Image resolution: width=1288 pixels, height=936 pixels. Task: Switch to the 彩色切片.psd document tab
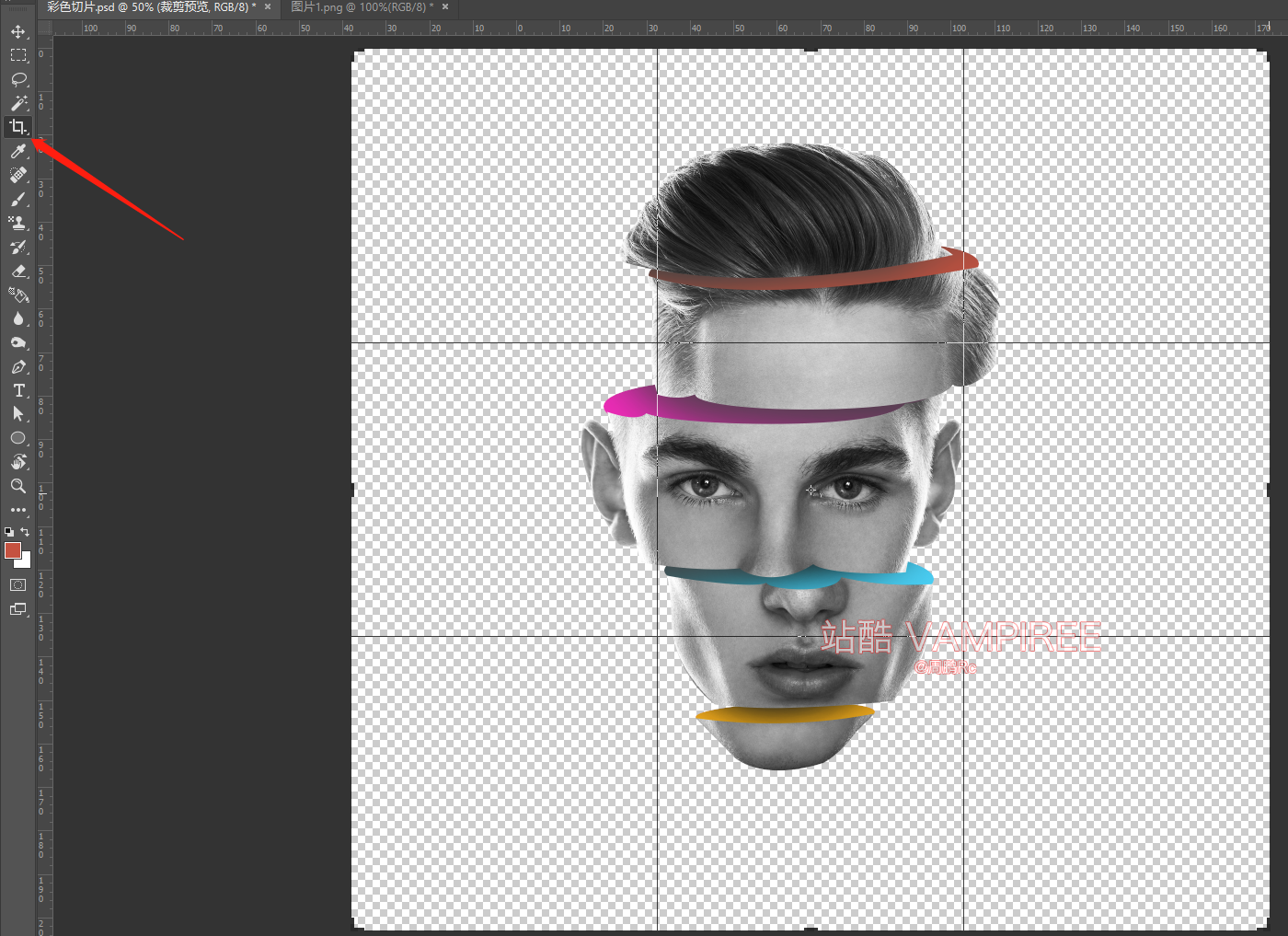pyautogui.click(x=152, y=7)
